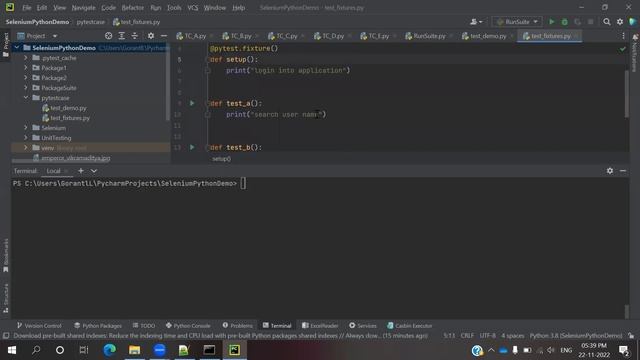Open the Structure side tool window
This screenshot has width=640, height=360.
coord(6,298)
